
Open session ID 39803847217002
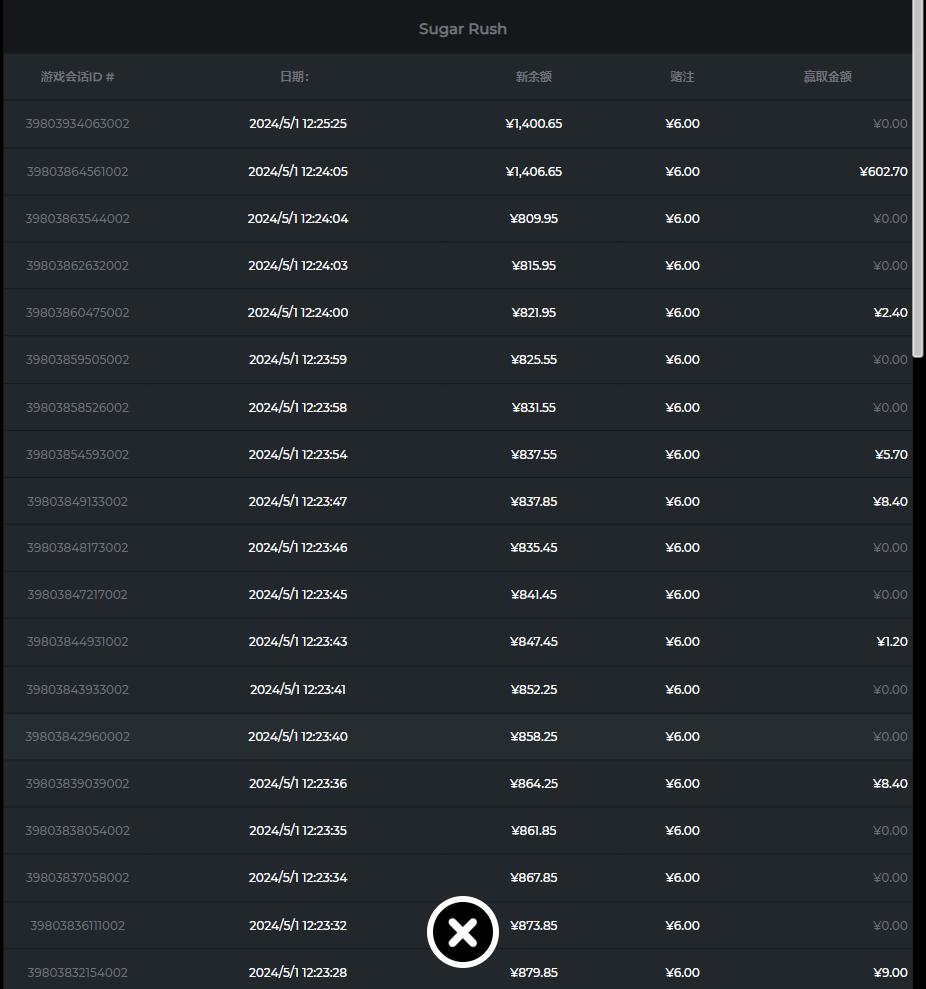coord(78,594)
